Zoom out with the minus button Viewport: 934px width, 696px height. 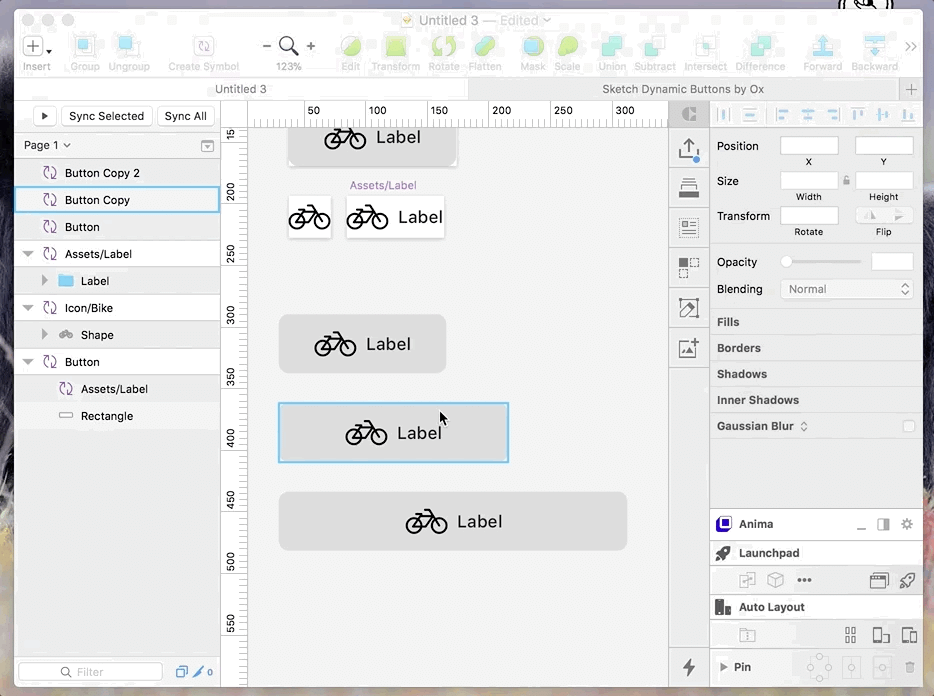pyautogui.click(x=266, y=46)
